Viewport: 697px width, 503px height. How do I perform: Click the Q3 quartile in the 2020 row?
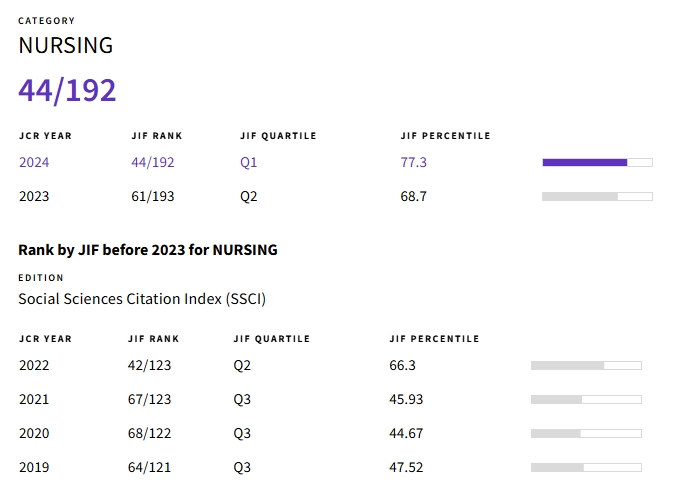point(242,433)
